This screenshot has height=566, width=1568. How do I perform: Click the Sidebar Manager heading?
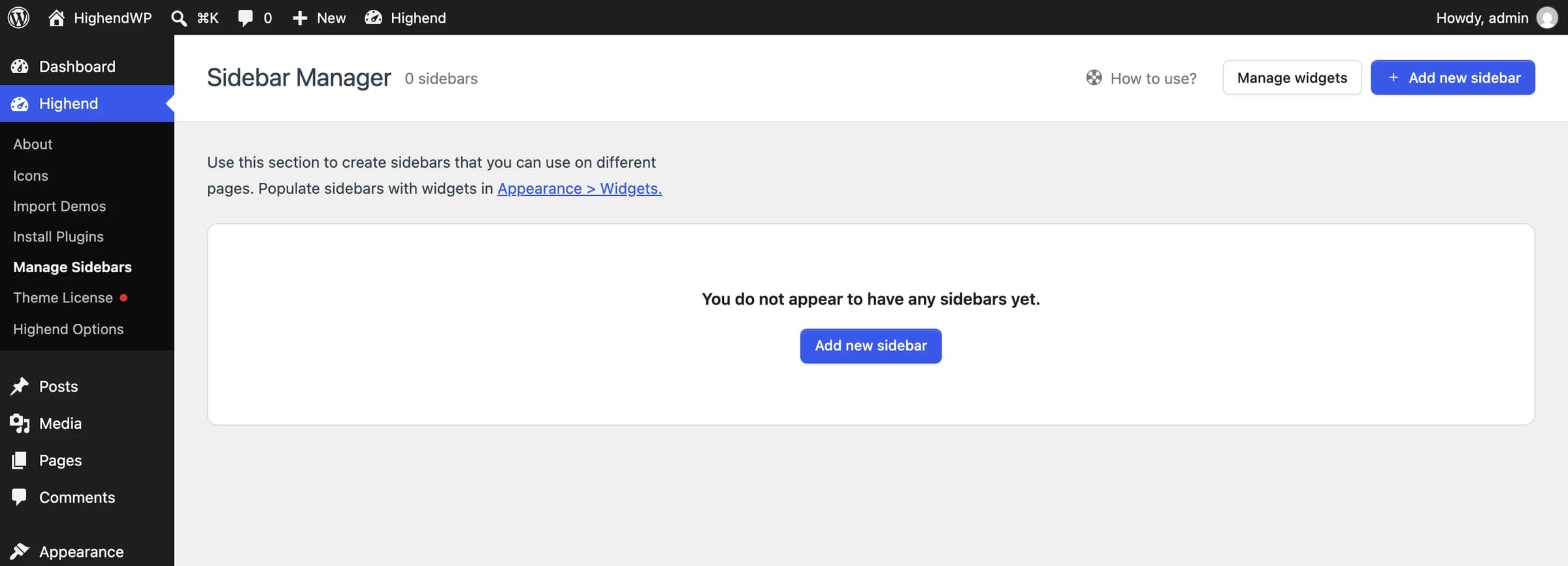click(x=299, y=78)
